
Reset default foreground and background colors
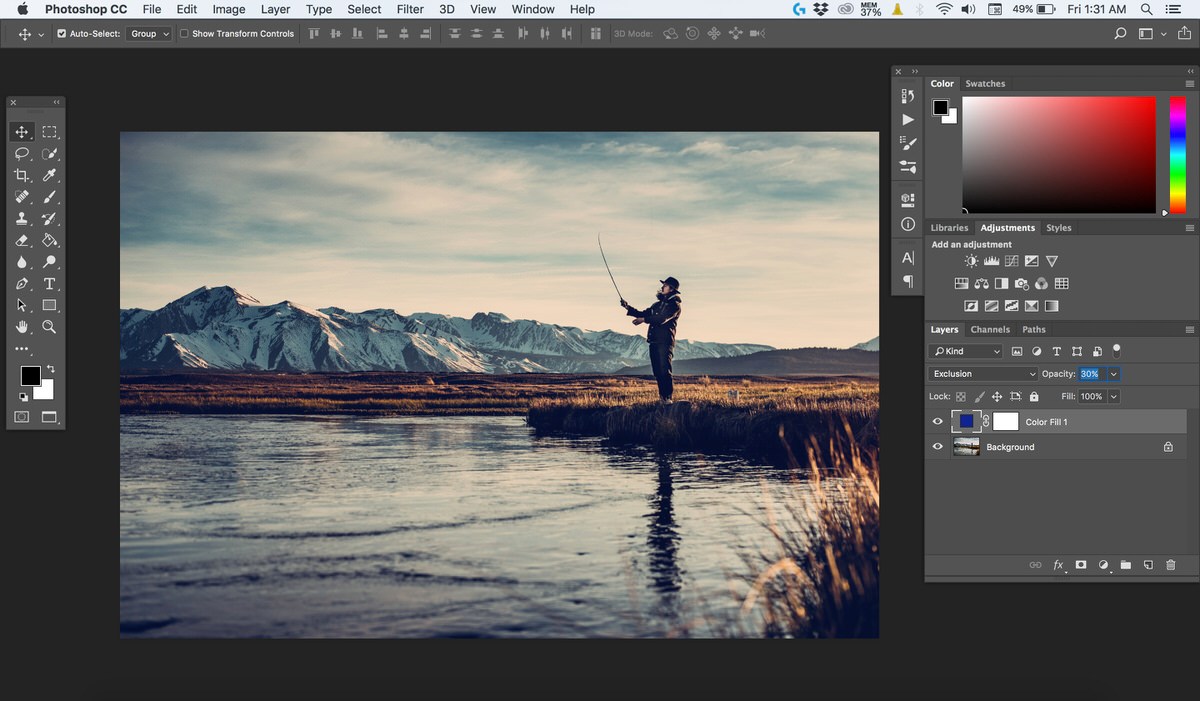[23, 396]
